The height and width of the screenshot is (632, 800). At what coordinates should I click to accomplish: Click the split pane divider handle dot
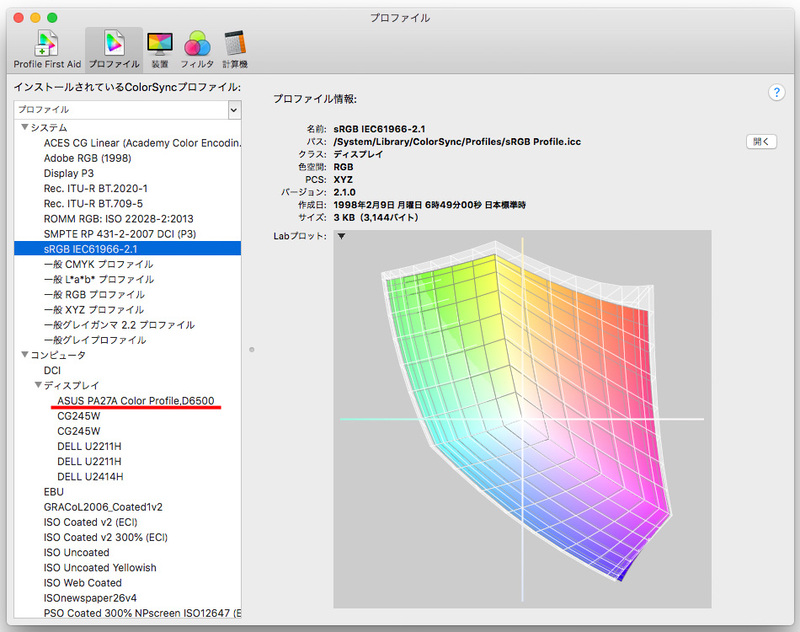click(x=252, y=349)
